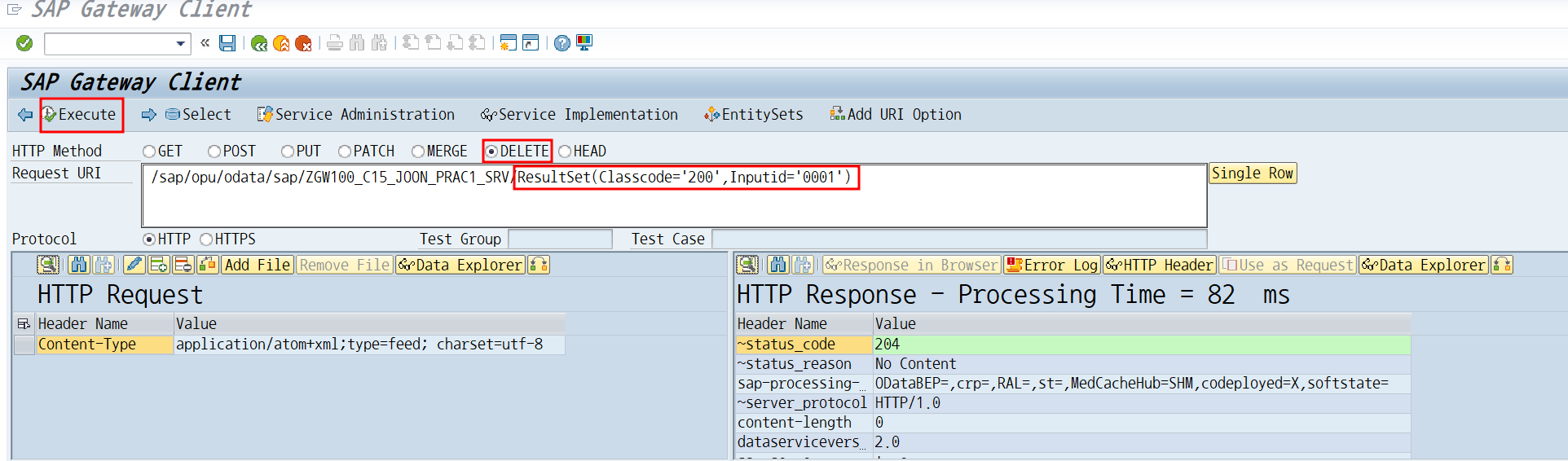Select the POST HTTP method
Image resolution: width=1568 pixels, height=461 pixels.
pos(214,151)
